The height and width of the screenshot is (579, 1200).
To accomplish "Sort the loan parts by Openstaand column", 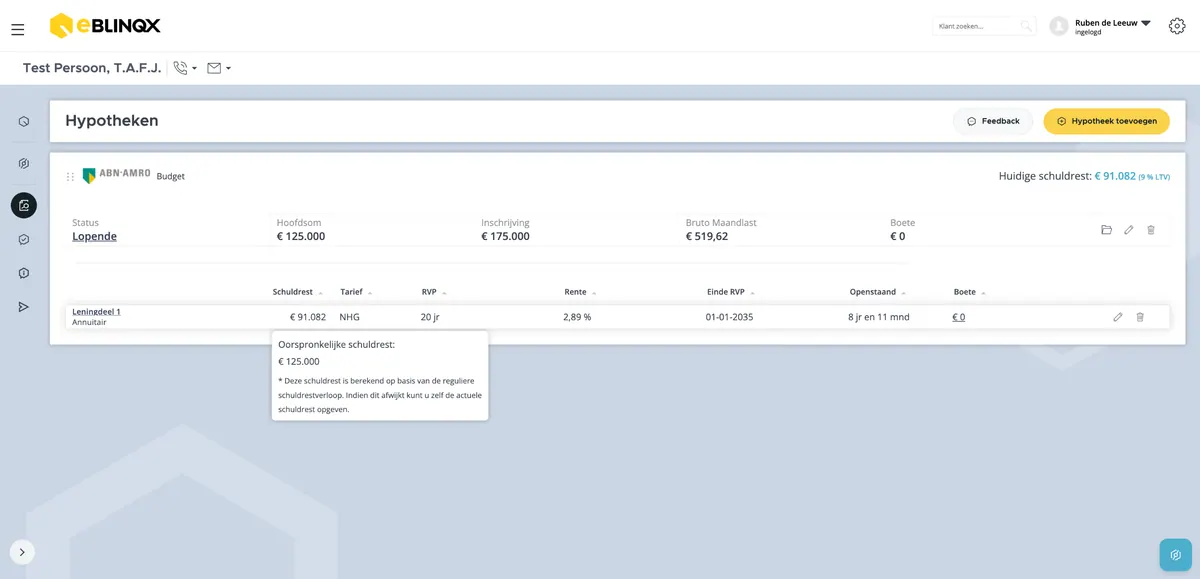I will [x=877, y=292].
